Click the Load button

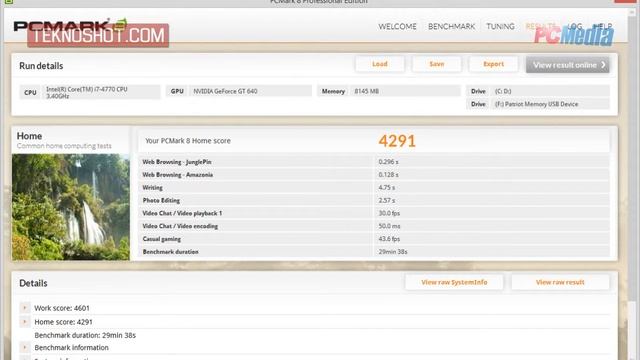tap(380, 64)
